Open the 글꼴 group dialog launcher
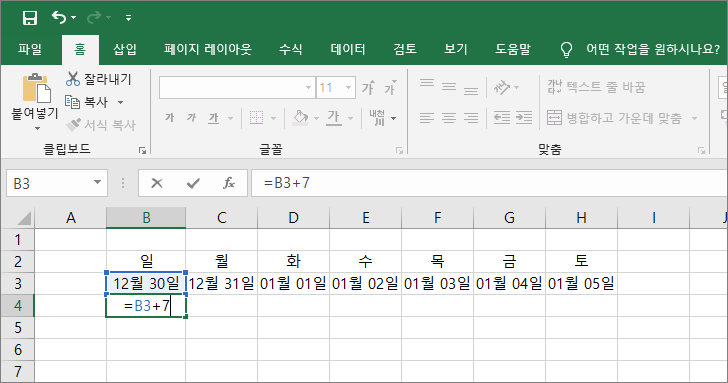The height and width of the screenshot is (383, 728). pos(399,150)
